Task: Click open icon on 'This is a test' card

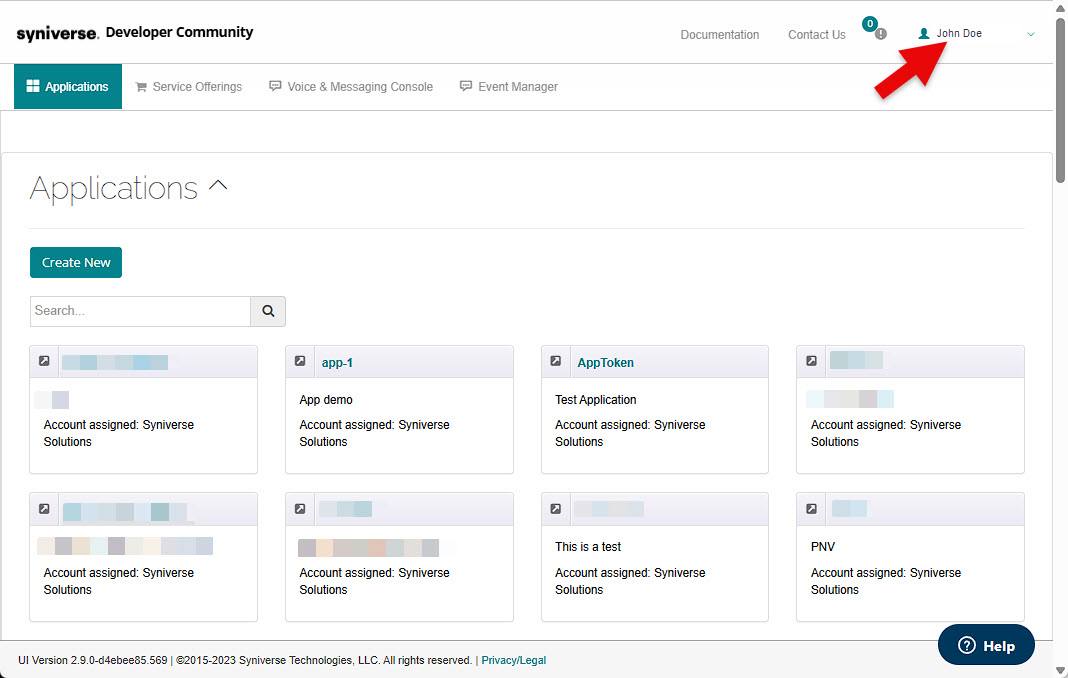Action: click(x=556, y=509)
